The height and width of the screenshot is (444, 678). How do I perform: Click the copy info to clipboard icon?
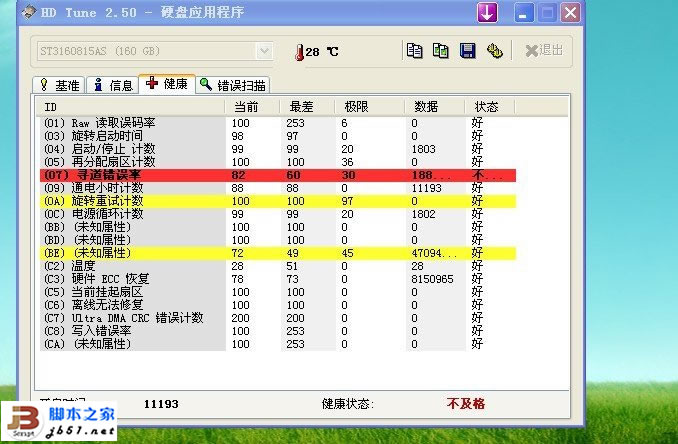point(414,51)
